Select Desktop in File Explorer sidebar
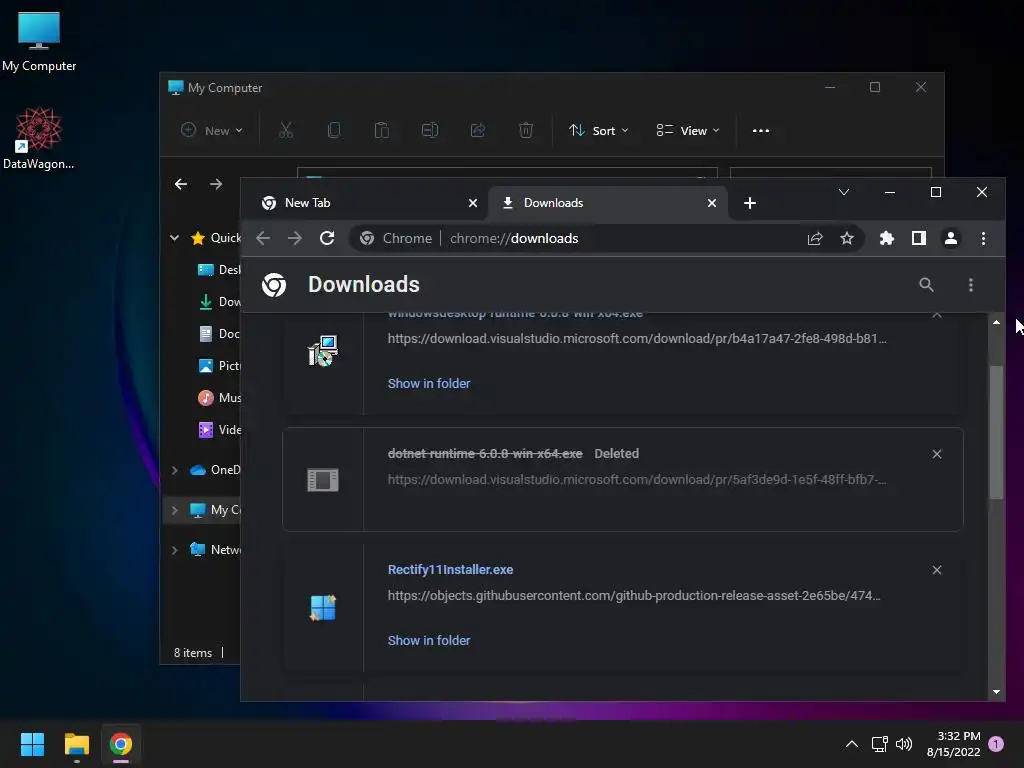 pos(218,270)
